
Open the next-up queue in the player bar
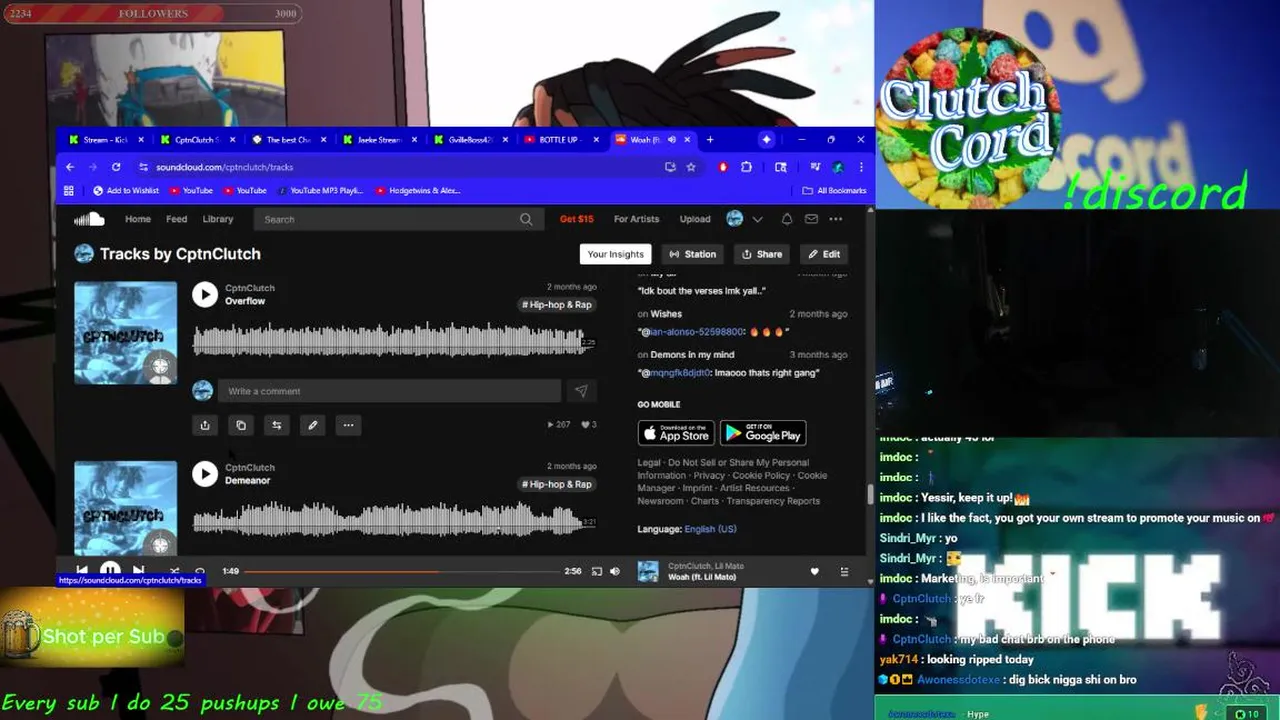click(844, 571)
